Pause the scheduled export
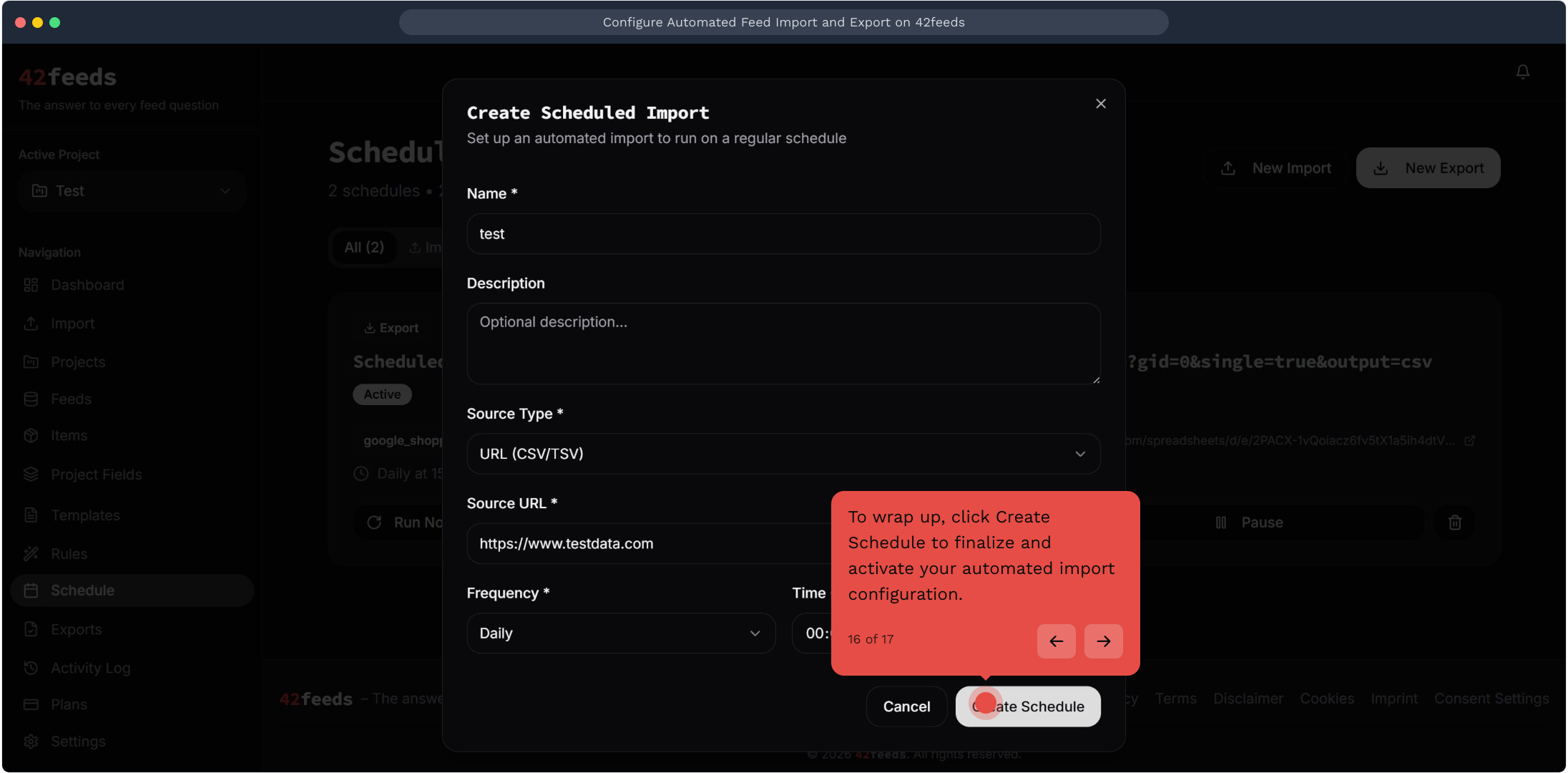 click(1249, 522)
